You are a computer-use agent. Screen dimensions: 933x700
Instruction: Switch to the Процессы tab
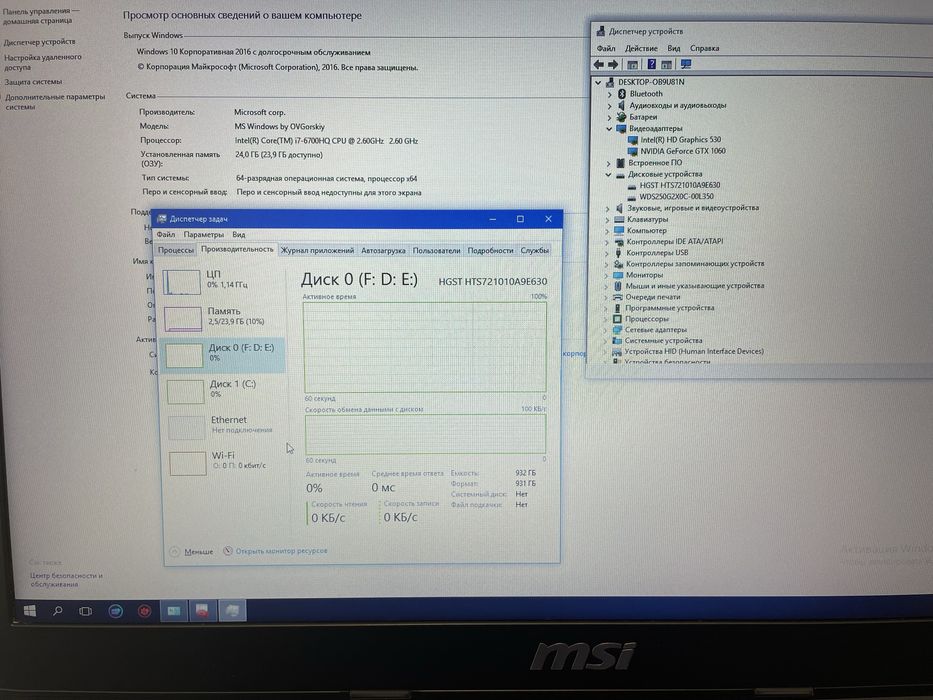[x=176, y=250]
